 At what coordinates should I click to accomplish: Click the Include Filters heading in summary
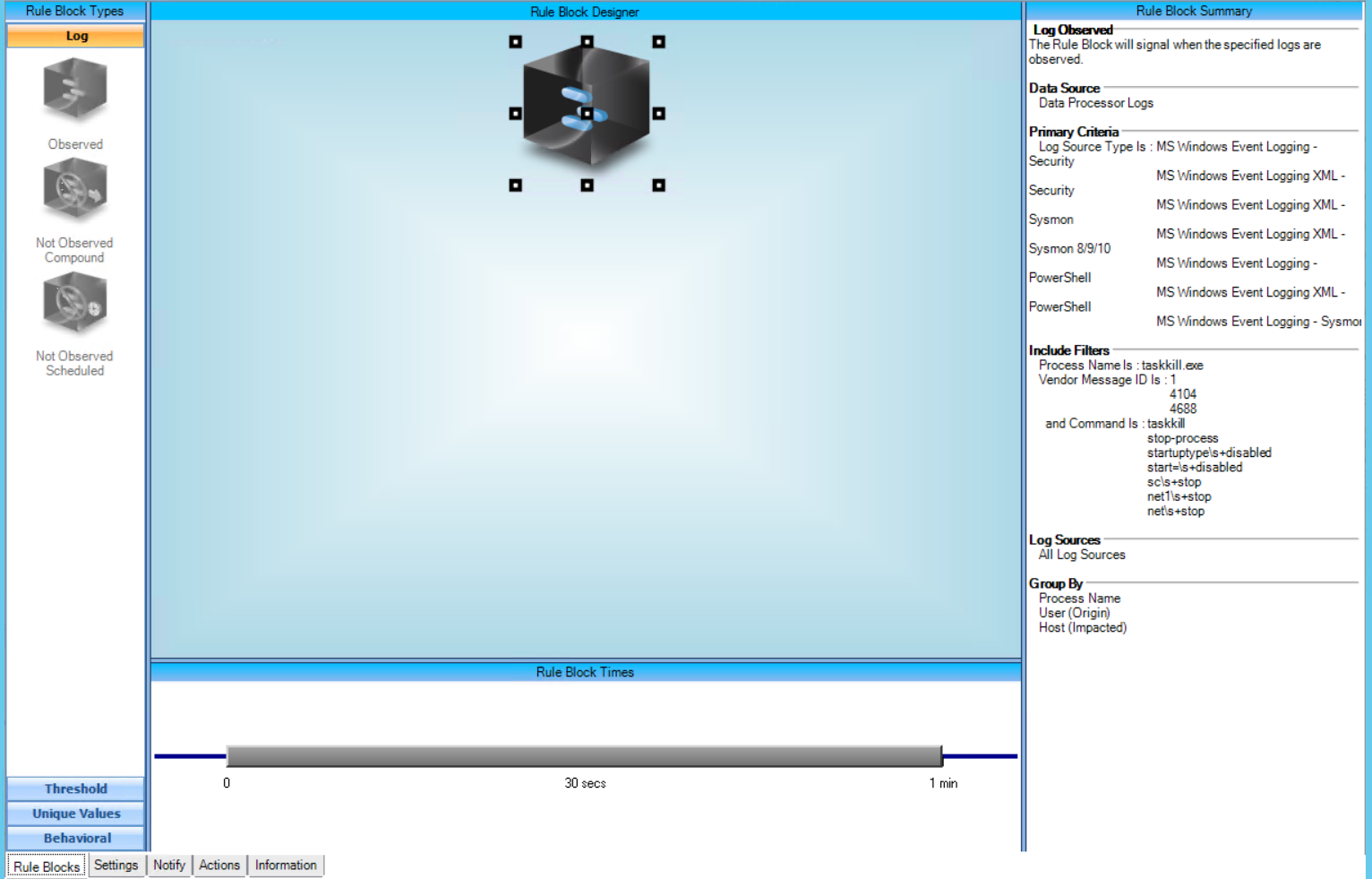tap(1068, 350)
